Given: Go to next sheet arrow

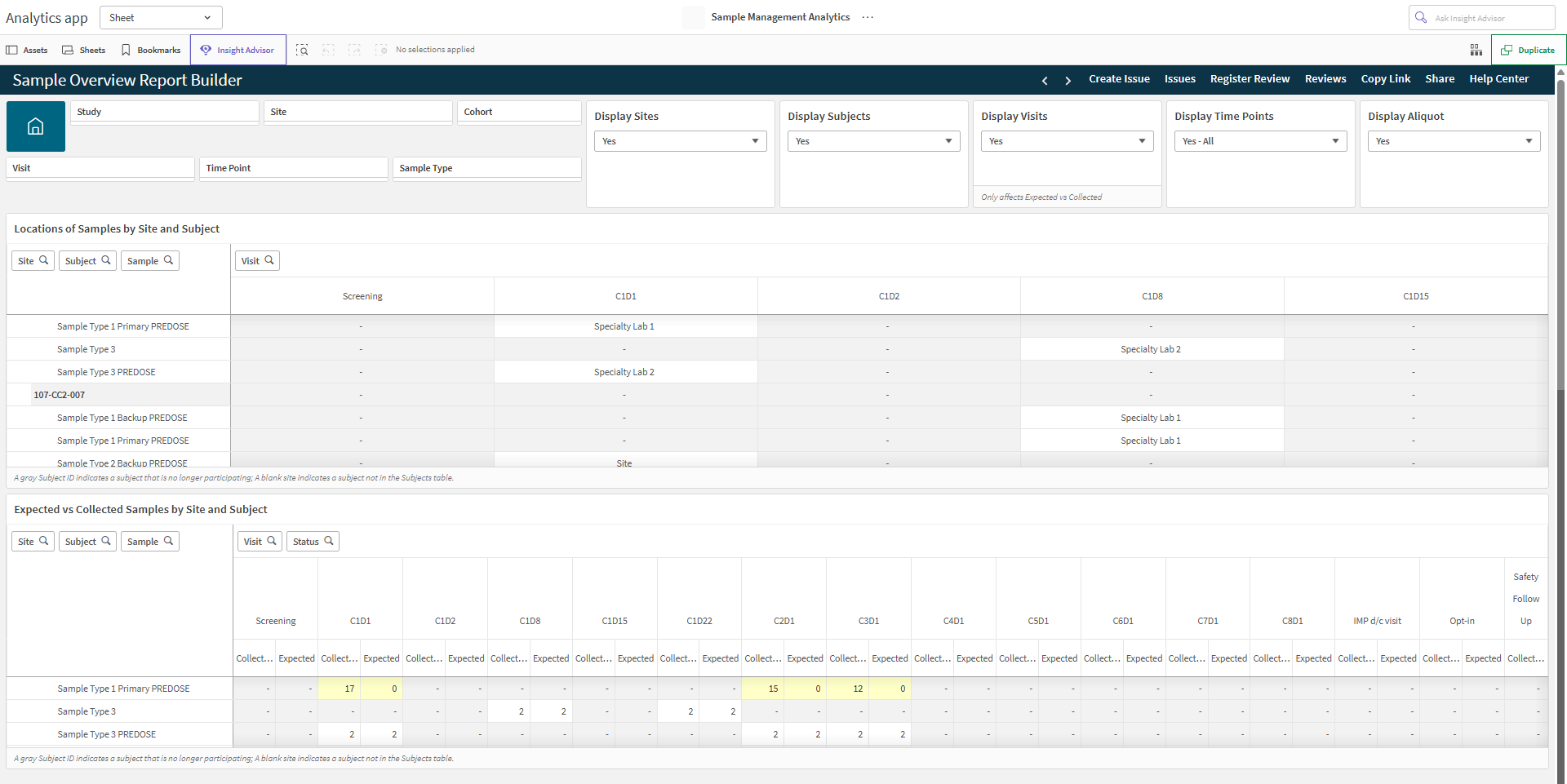Looking at the screenshot, I should click(x=1068, y=80).
